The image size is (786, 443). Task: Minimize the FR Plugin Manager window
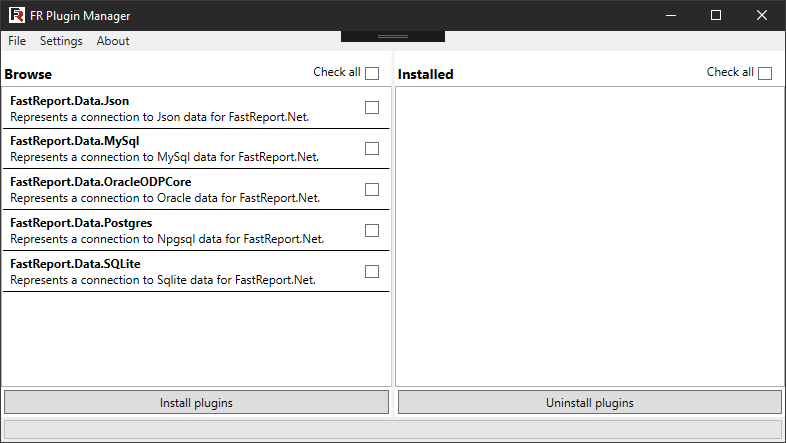671,16
